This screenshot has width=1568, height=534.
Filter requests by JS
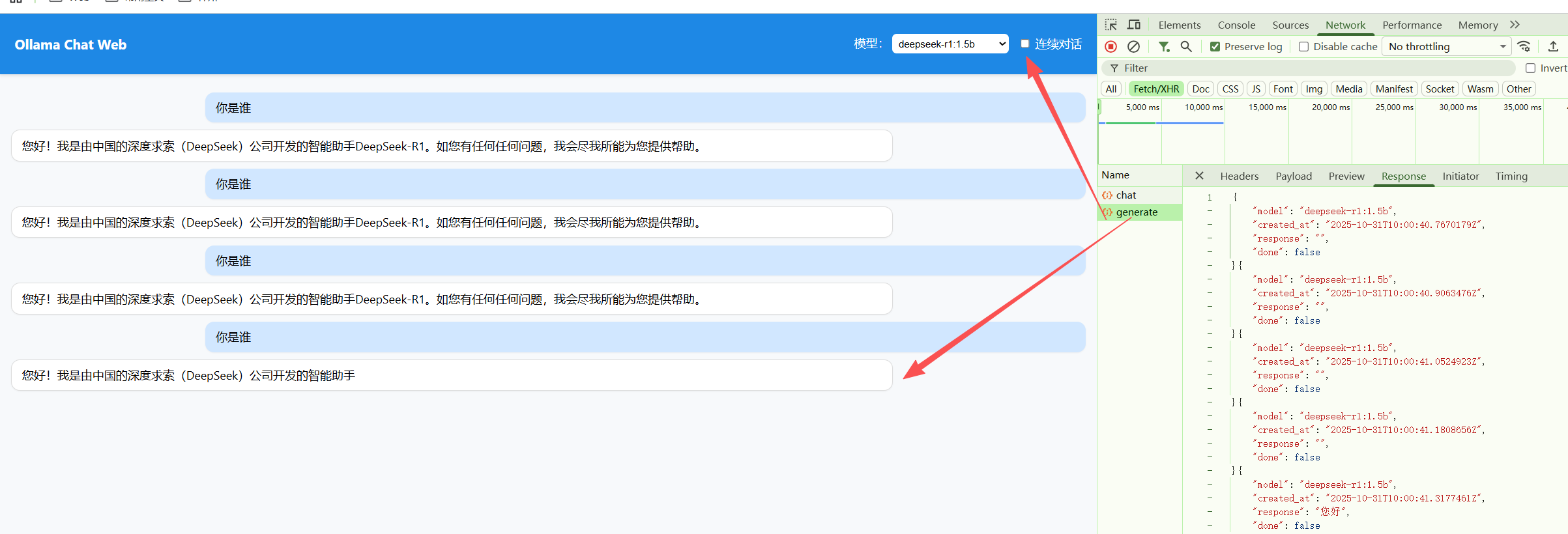click(1256, 89)
